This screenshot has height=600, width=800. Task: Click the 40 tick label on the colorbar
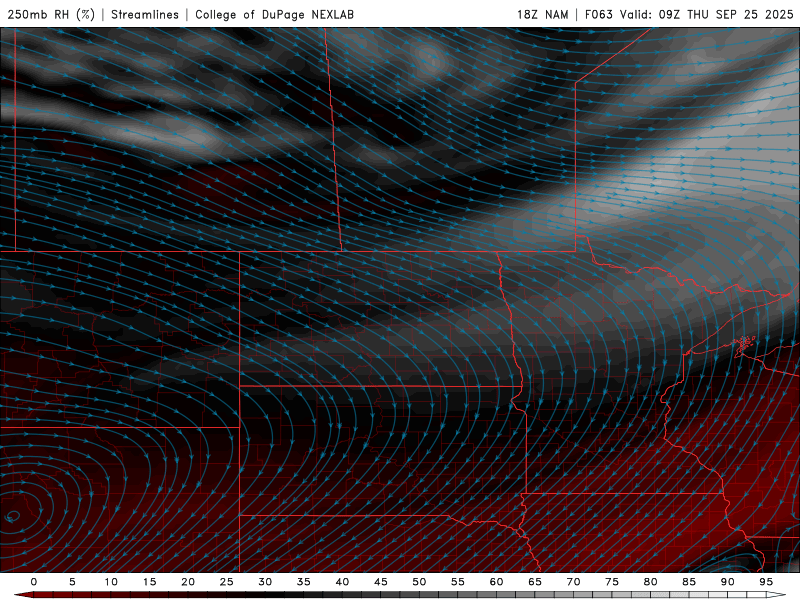point(342,582)
